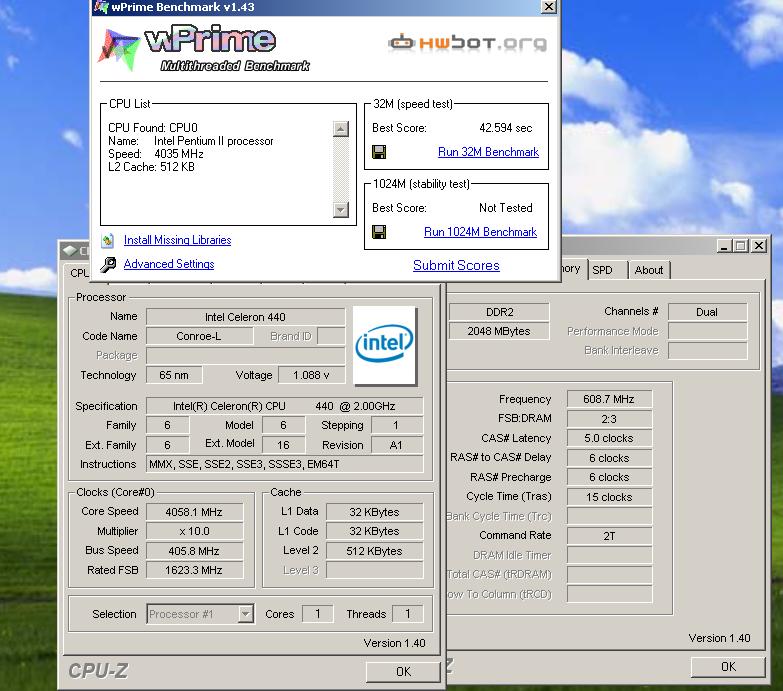
Task: Click the L1 Data 32 KBytes value
Action: coord(374,512)
